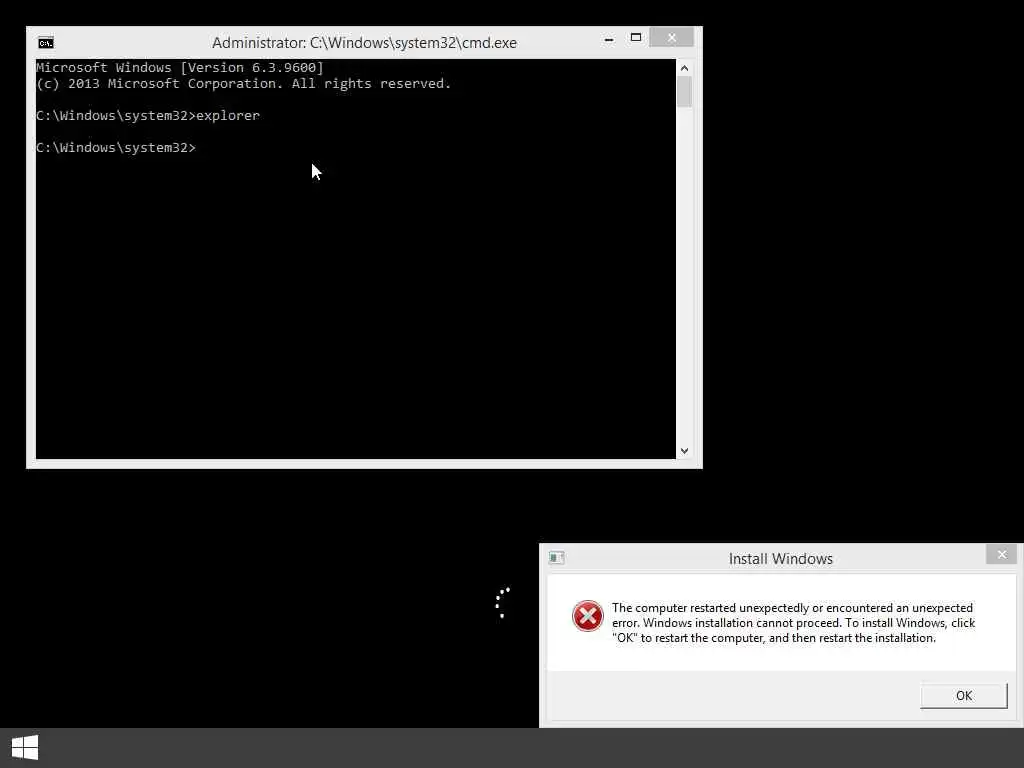Click OK to restart the computer
The image size is (1024, 768).
coord(963,696)
